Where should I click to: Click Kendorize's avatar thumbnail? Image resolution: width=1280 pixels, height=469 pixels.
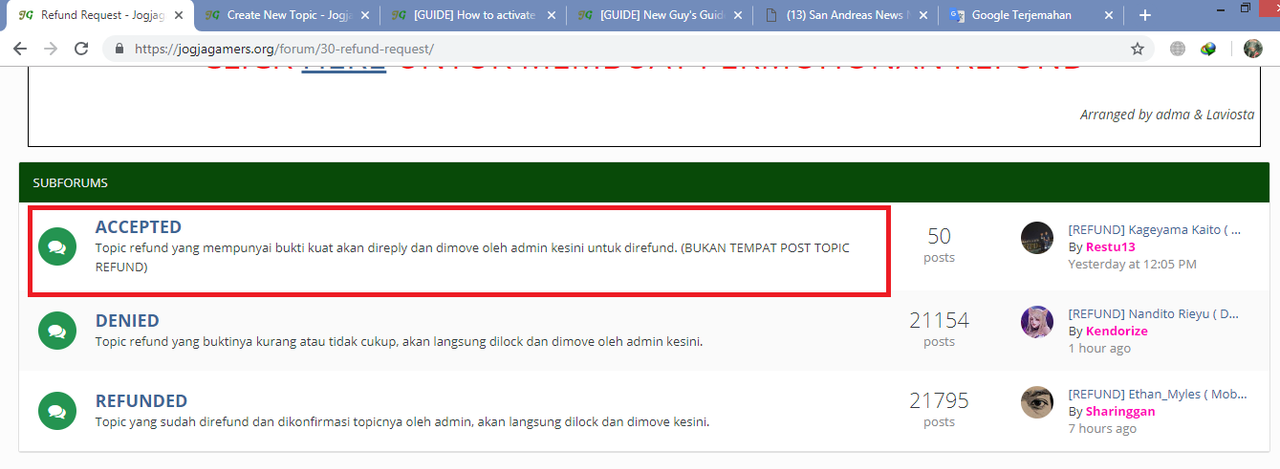pyautogui.click(x=1037, y=322)
